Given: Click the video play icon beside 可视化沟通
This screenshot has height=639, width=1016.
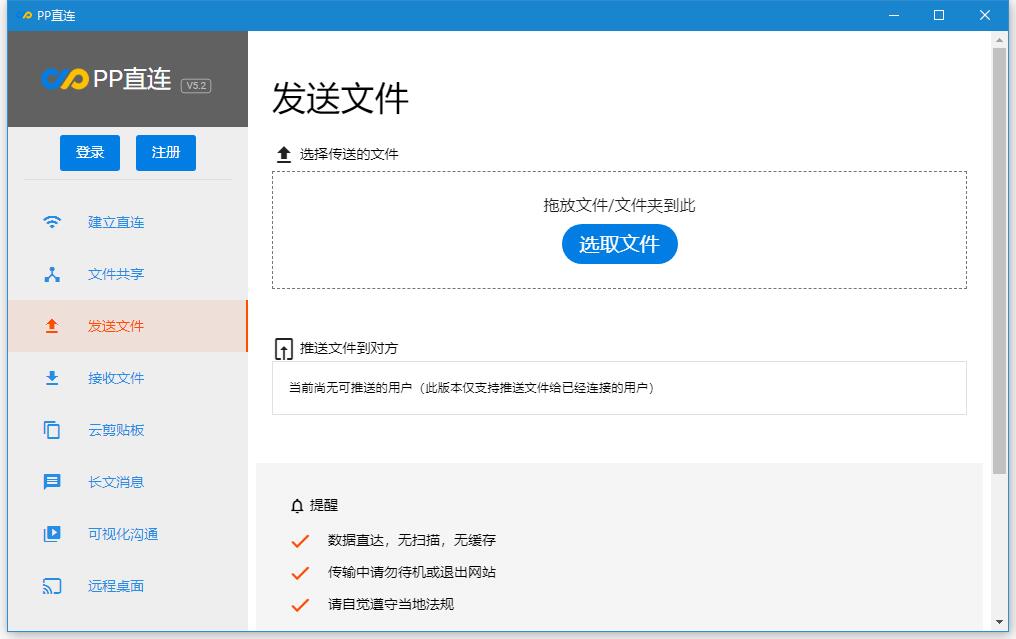Looking at the screenshot, I should pyautogui.click(x=52, y=533).
